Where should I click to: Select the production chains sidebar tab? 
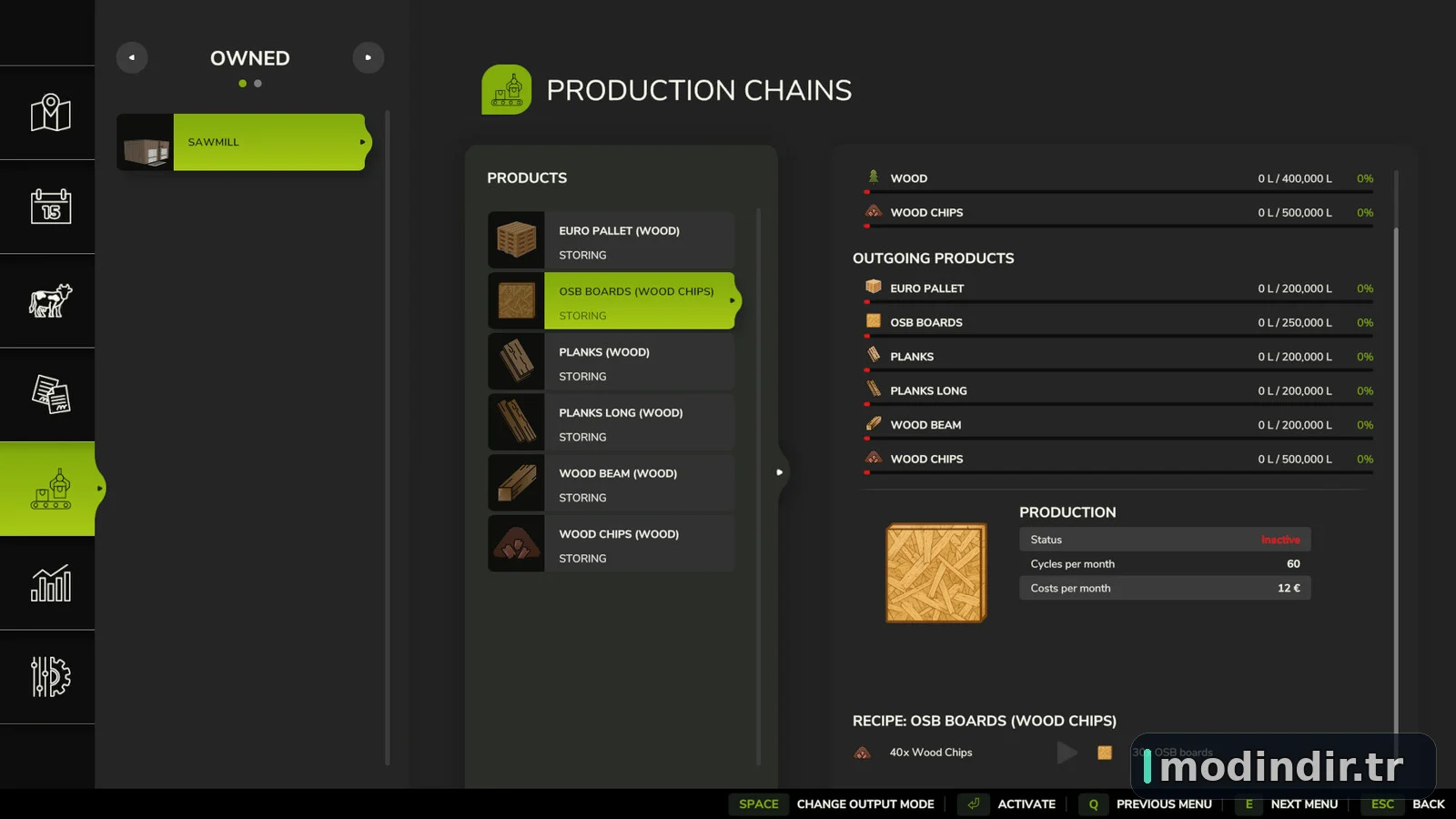click(x=50, y=489)
